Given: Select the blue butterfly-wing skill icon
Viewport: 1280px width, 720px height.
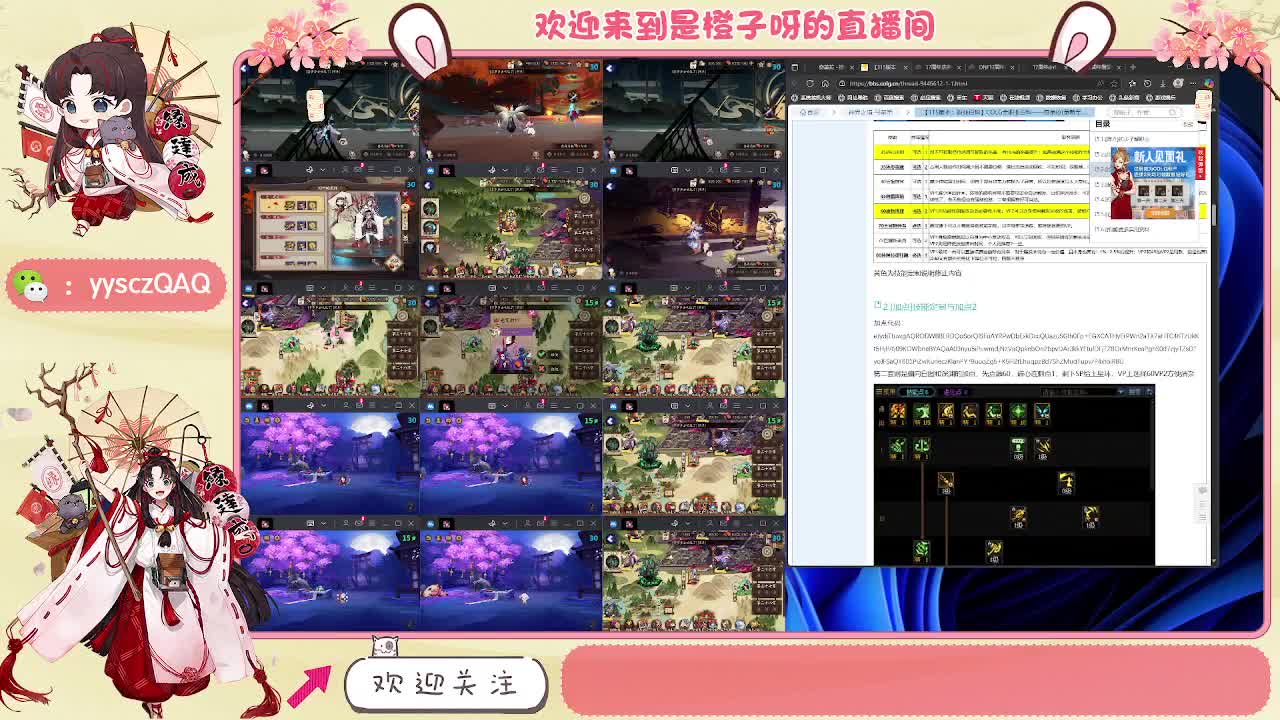Looking at the screenshot, I should [x=1042, y=411].
